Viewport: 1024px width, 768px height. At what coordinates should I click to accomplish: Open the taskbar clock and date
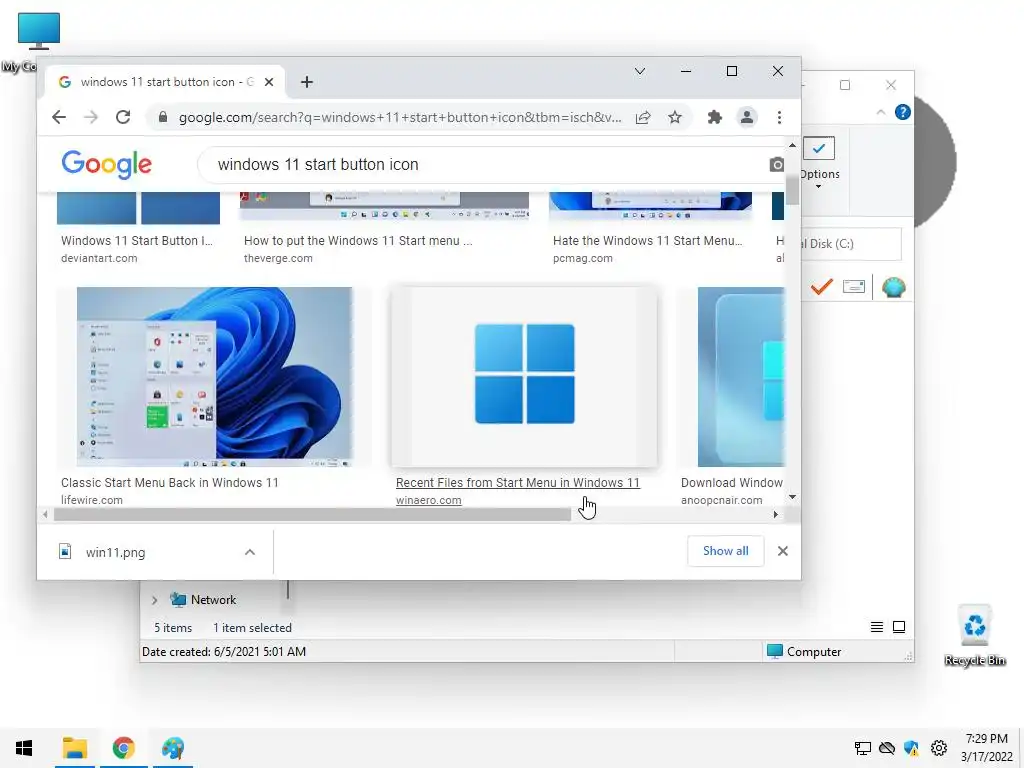987,748
